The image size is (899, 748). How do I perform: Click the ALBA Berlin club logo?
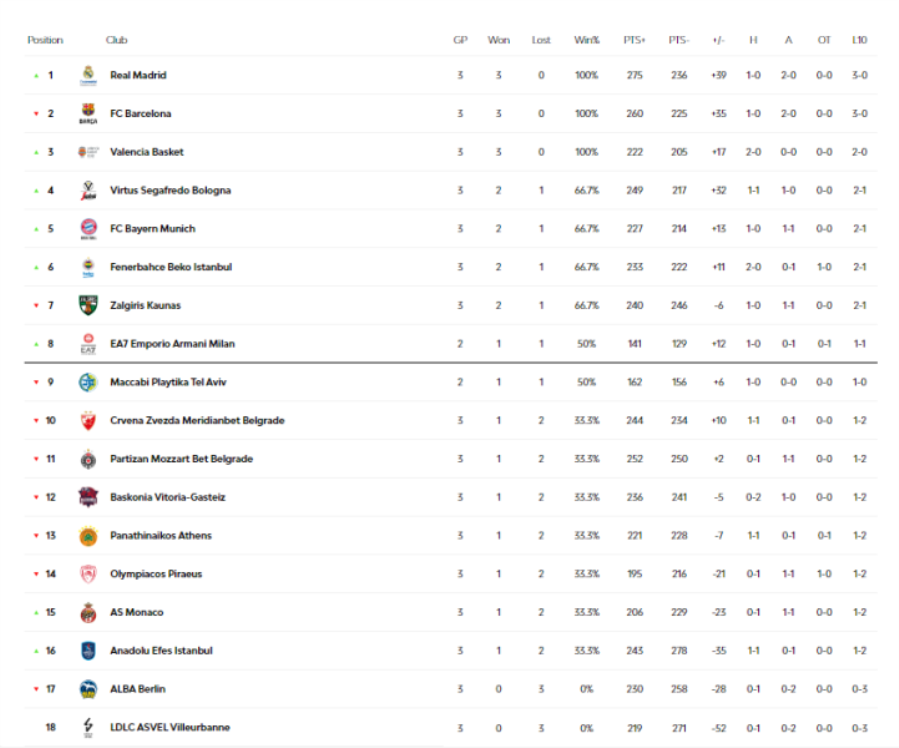click(88, 689)
